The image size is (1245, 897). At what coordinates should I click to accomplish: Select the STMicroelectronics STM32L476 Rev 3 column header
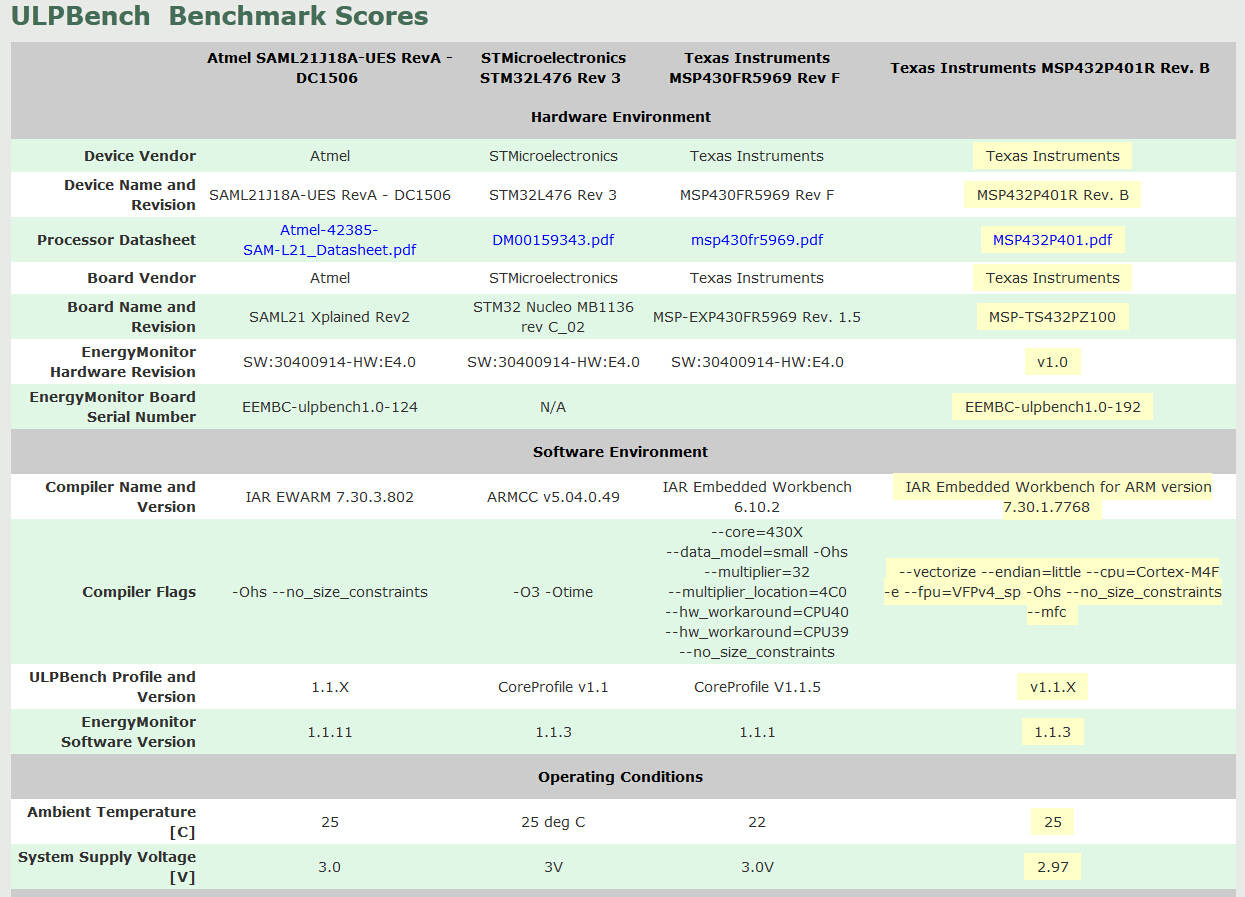[x=553, y=68]
